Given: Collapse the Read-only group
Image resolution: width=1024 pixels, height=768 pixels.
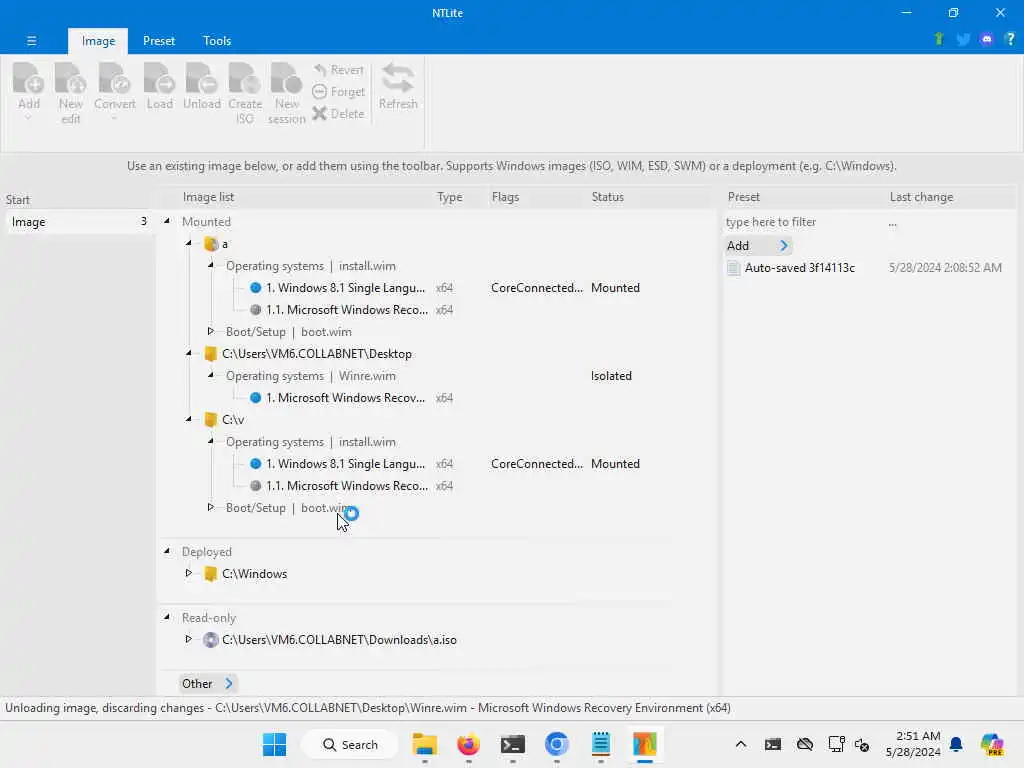Looking at the screenshot, I should click(x=167, y=617).
